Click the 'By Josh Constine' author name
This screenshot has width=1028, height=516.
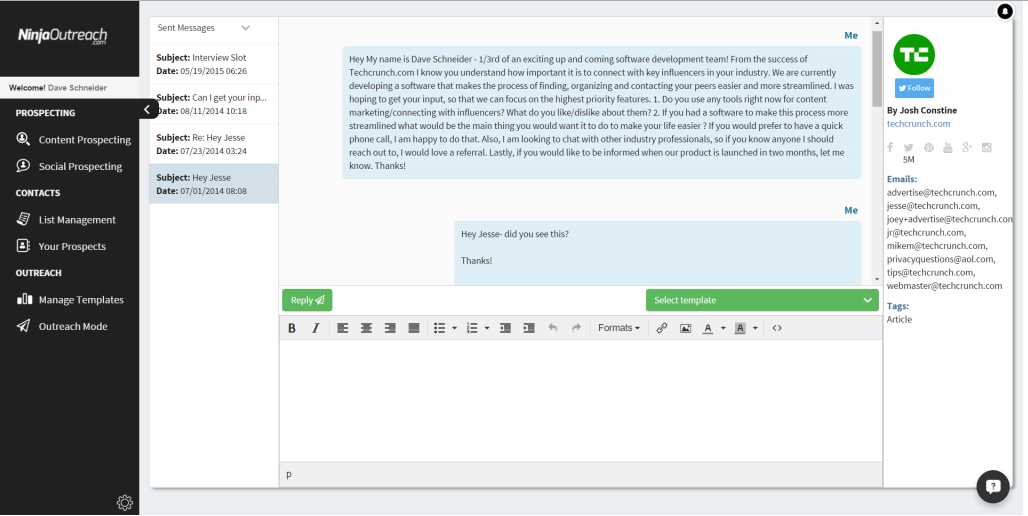click(922, 110)
